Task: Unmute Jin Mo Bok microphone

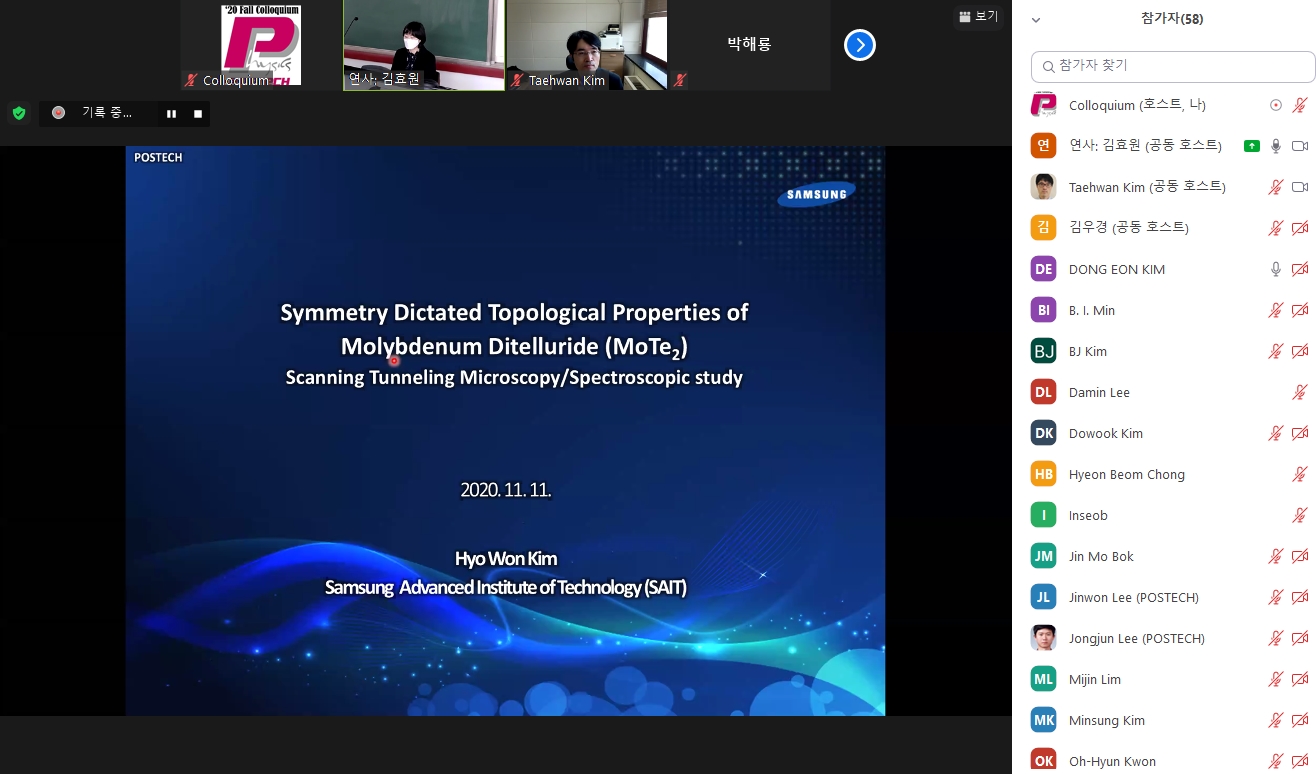Action: tap(1275, 556)
